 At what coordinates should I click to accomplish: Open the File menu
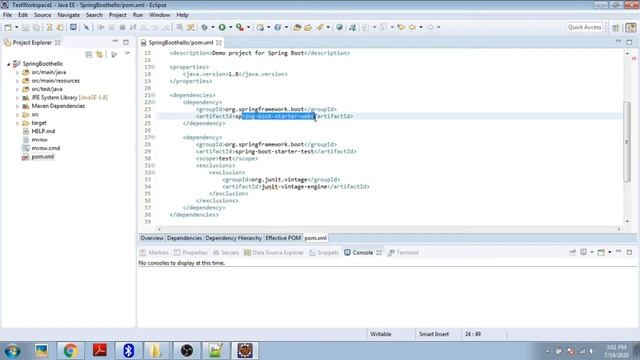point(7,15)
